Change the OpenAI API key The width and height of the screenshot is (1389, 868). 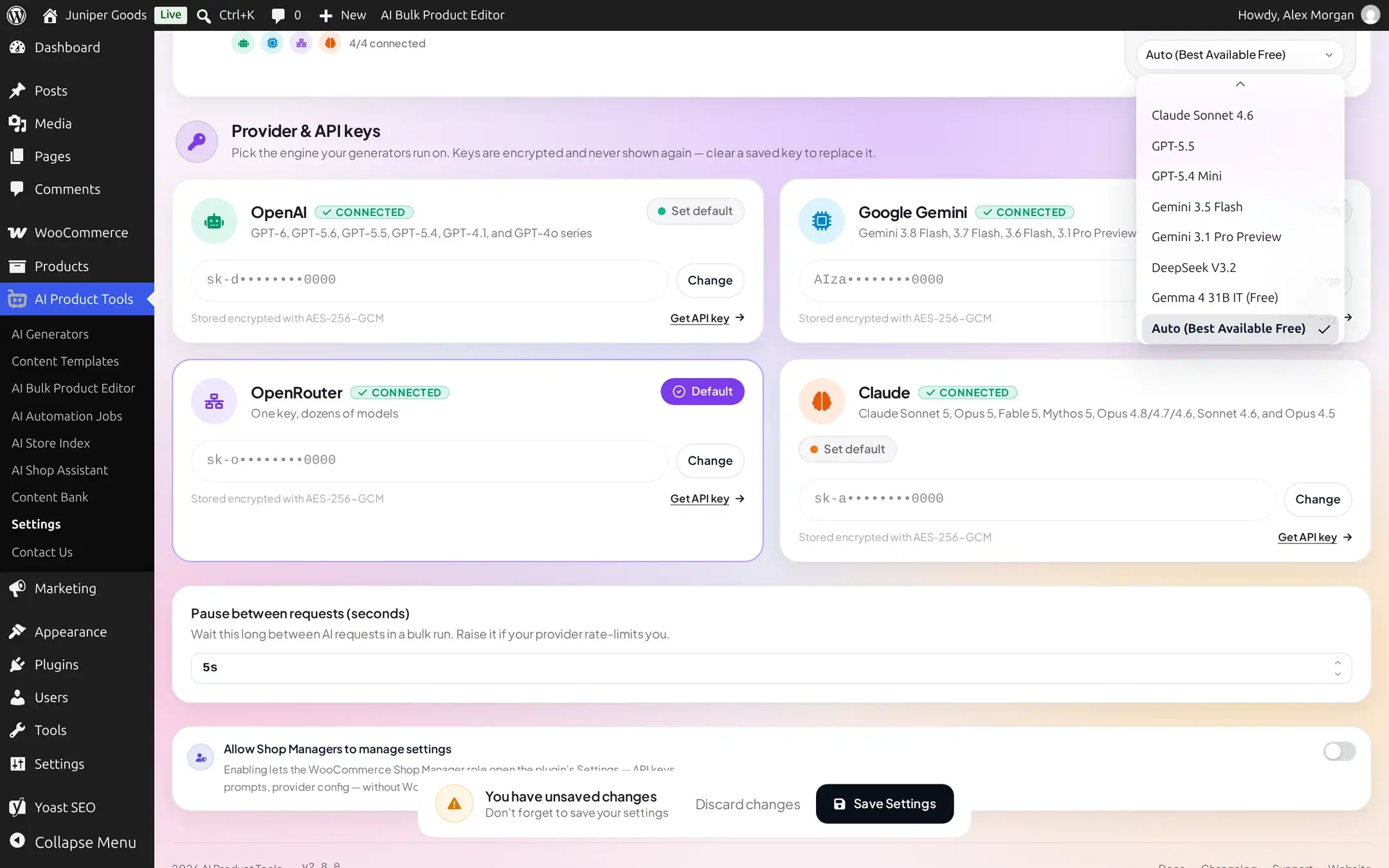click(710, 280)
